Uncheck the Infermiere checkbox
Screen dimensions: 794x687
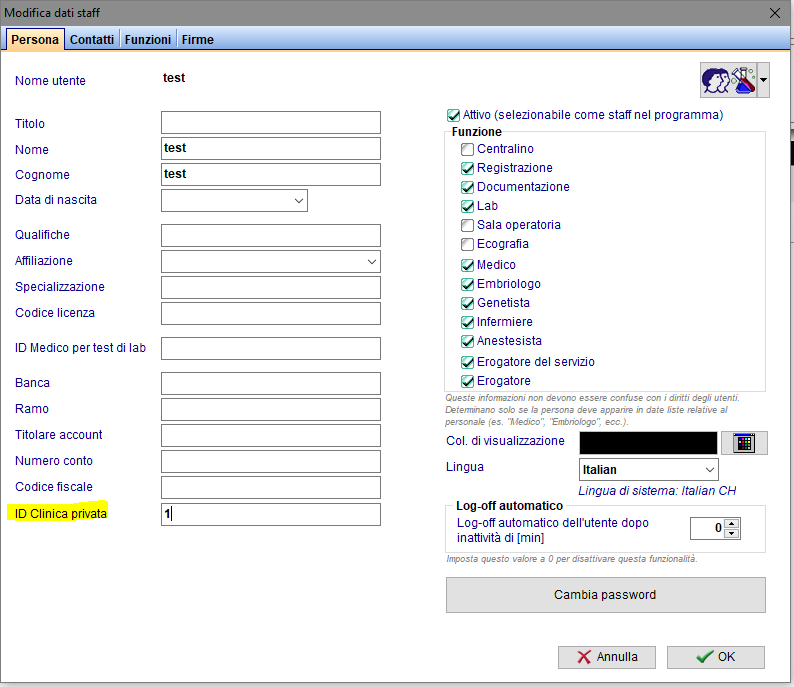pos(467,322)
